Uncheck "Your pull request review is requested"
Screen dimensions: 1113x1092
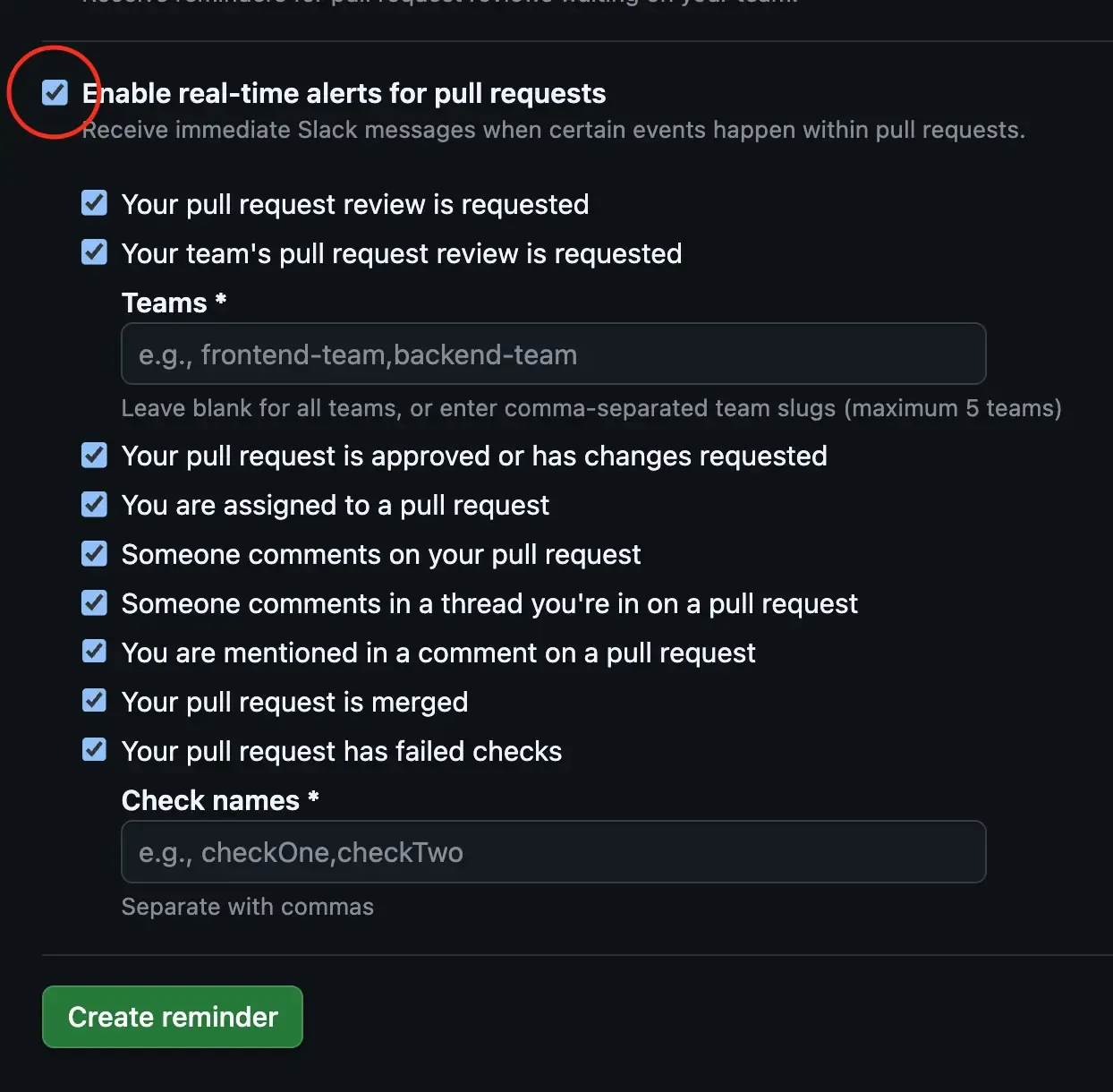point(94,203)
